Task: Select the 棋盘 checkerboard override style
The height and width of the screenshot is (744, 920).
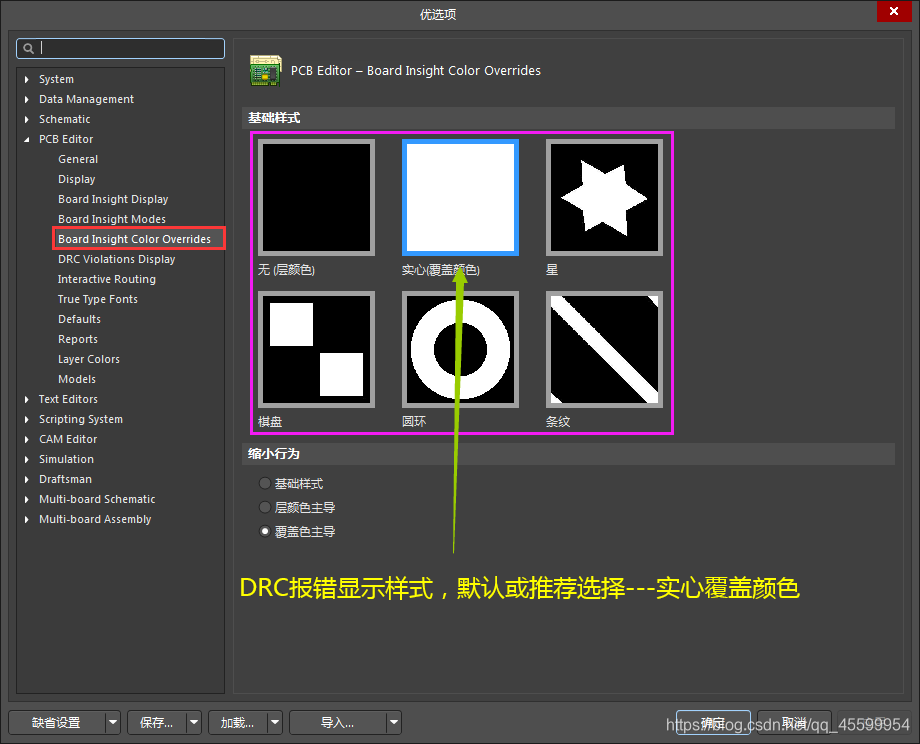Action: (x=316, y=349)
